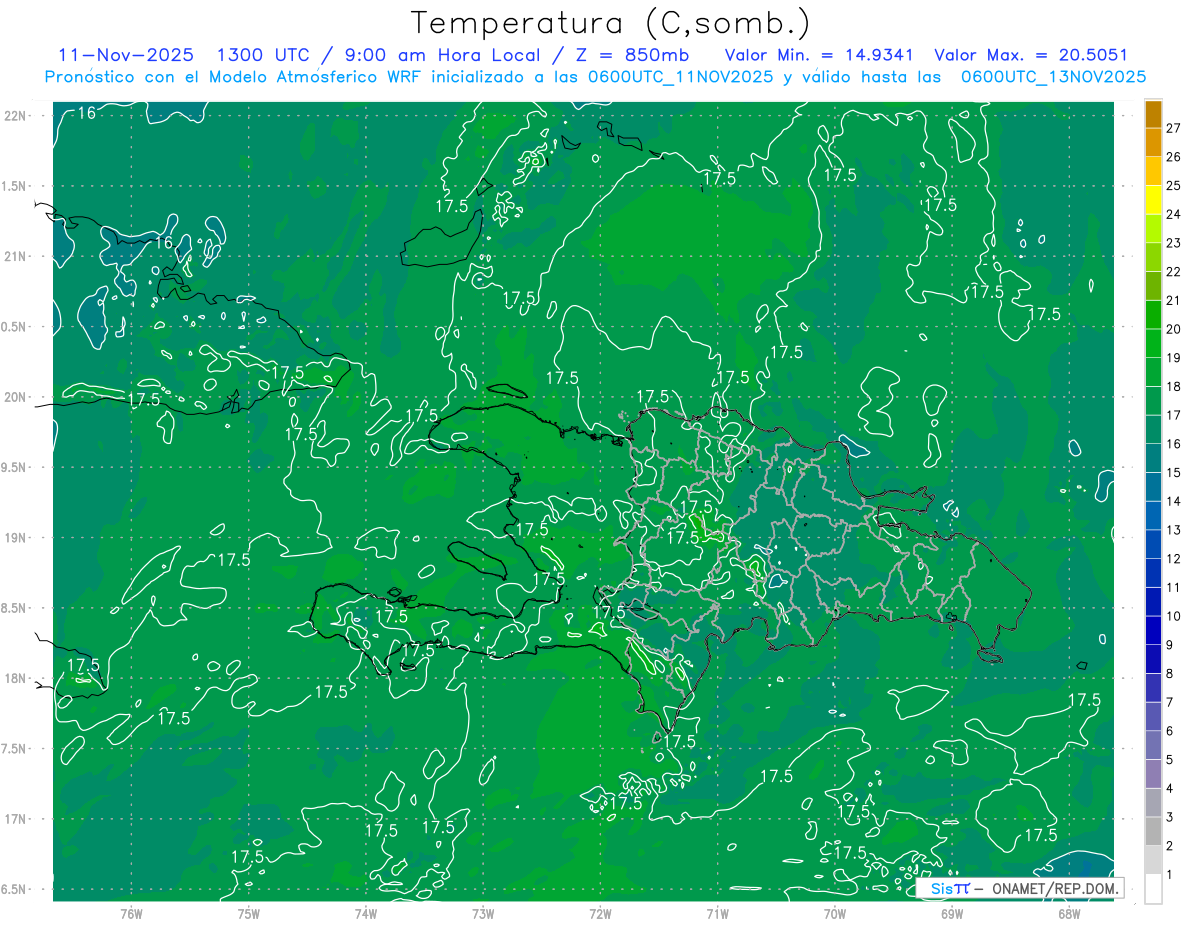The height and width of the screenshot is (927, 1200).
Task: Pick the yellow swatch between legend 24 and 25
Action: [1153, 201]
